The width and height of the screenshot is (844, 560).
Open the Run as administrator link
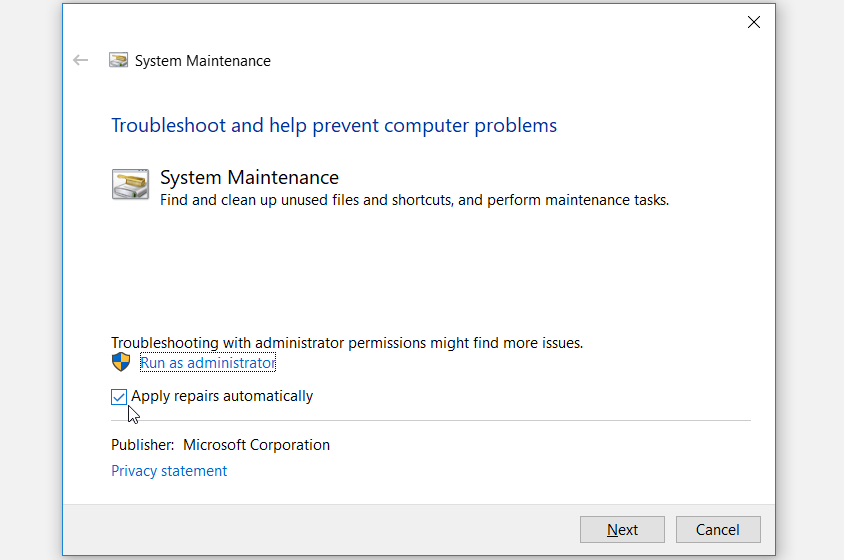207,363
